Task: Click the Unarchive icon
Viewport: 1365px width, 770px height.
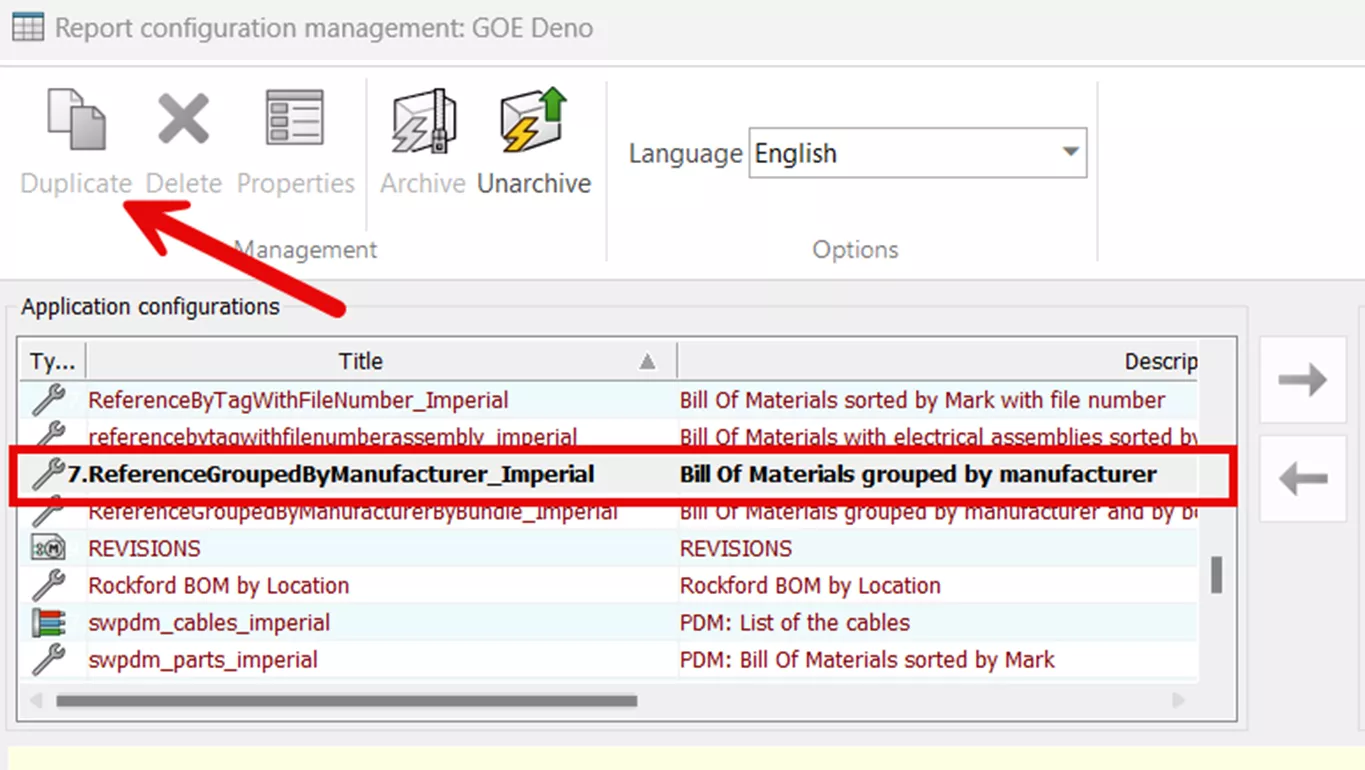Action: 533,120
